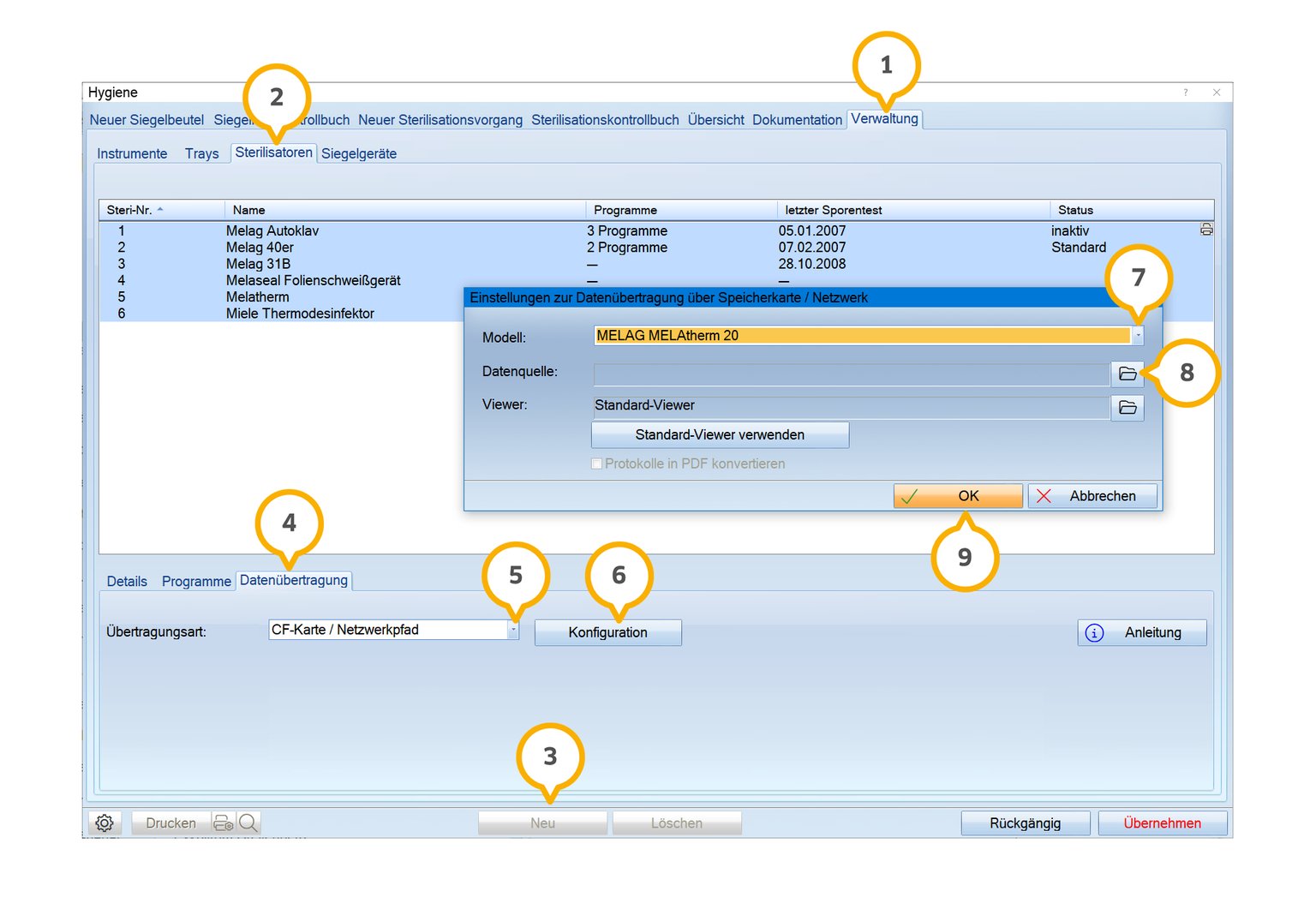
Task: Expand the Modell dropdown list
Action: 1137,336
